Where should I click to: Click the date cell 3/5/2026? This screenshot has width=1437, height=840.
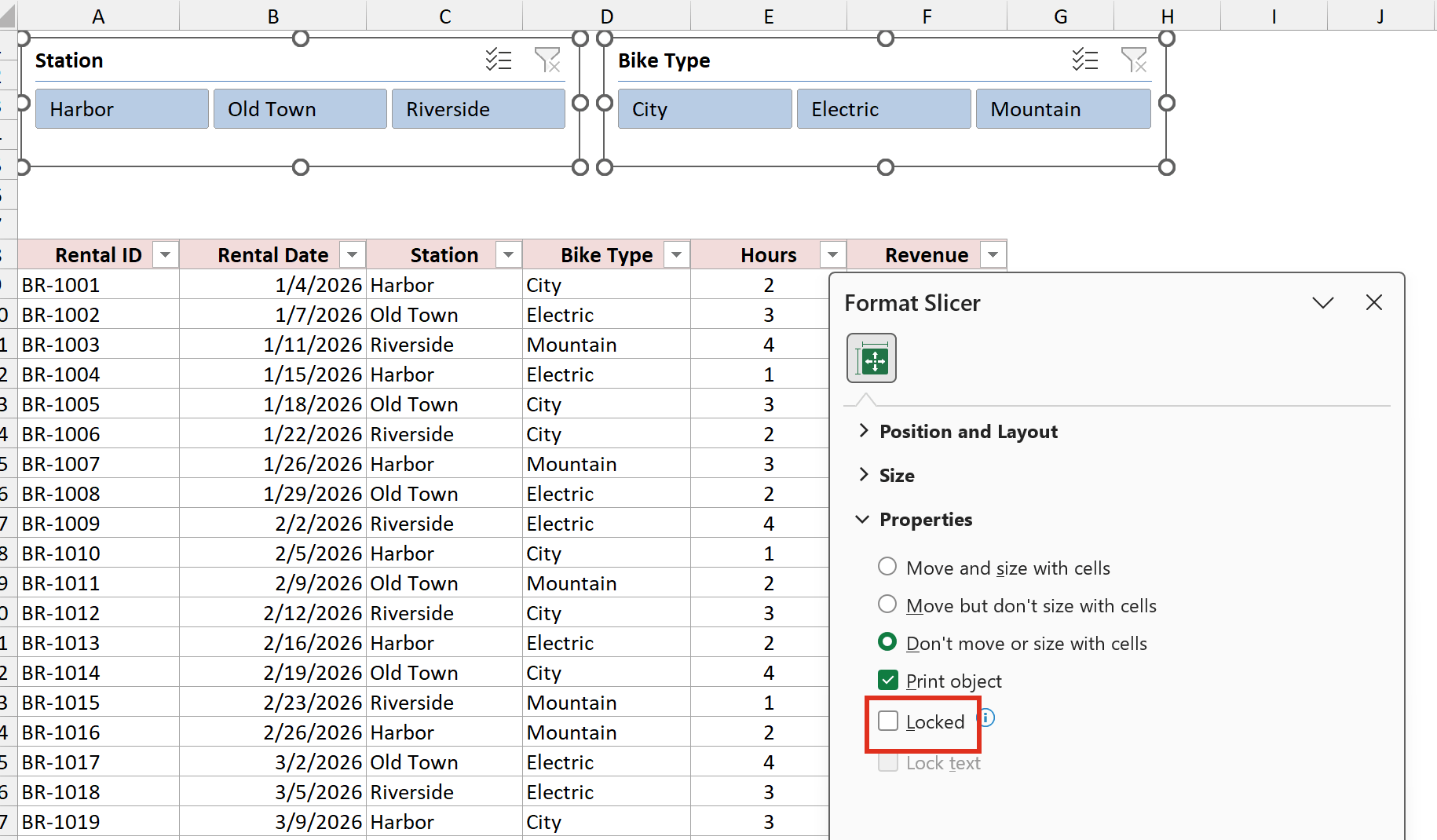click(x=273, y=792)
